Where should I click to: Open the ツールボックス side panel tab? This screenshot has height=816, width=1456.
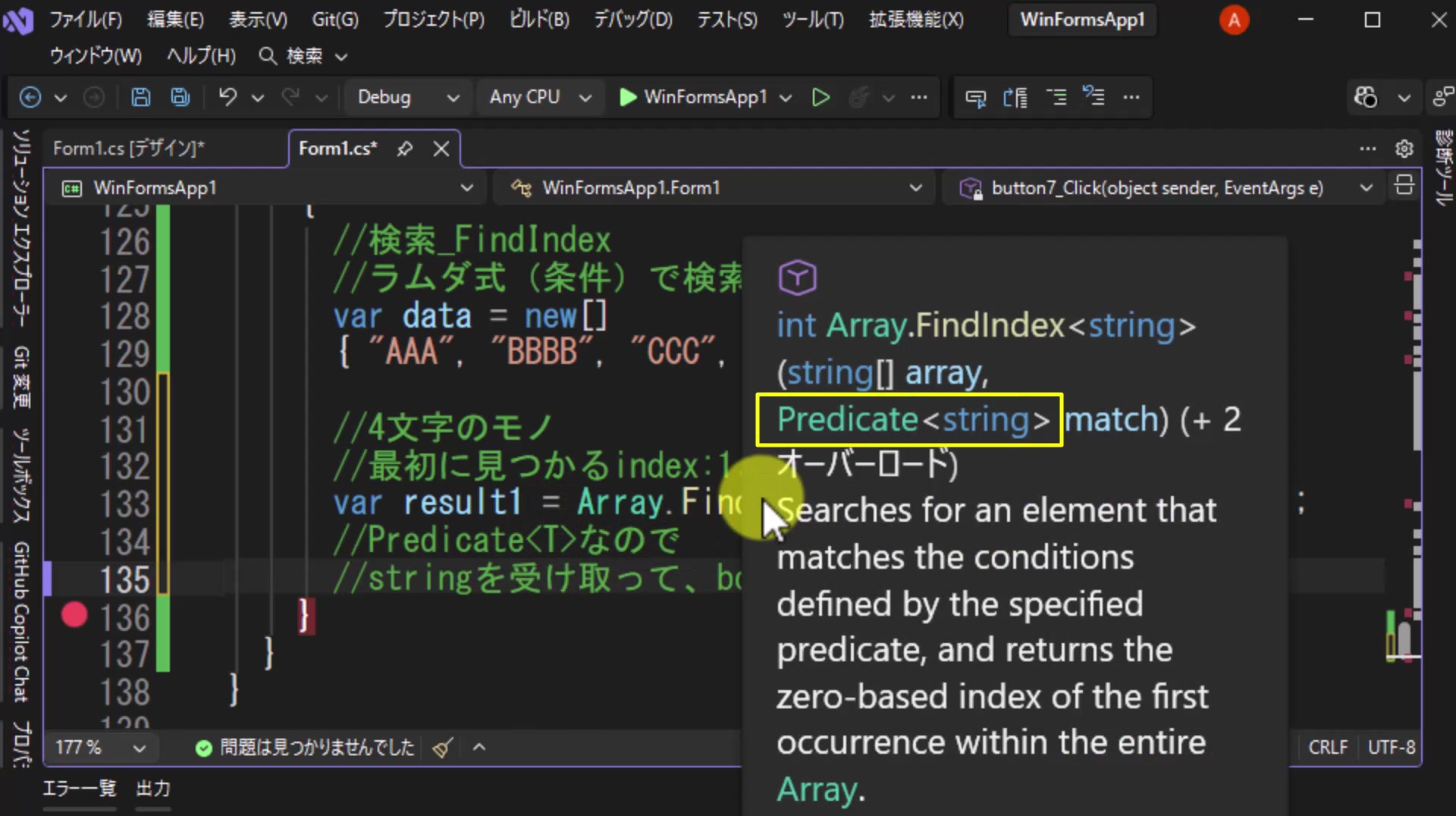(x=21, y=475)
